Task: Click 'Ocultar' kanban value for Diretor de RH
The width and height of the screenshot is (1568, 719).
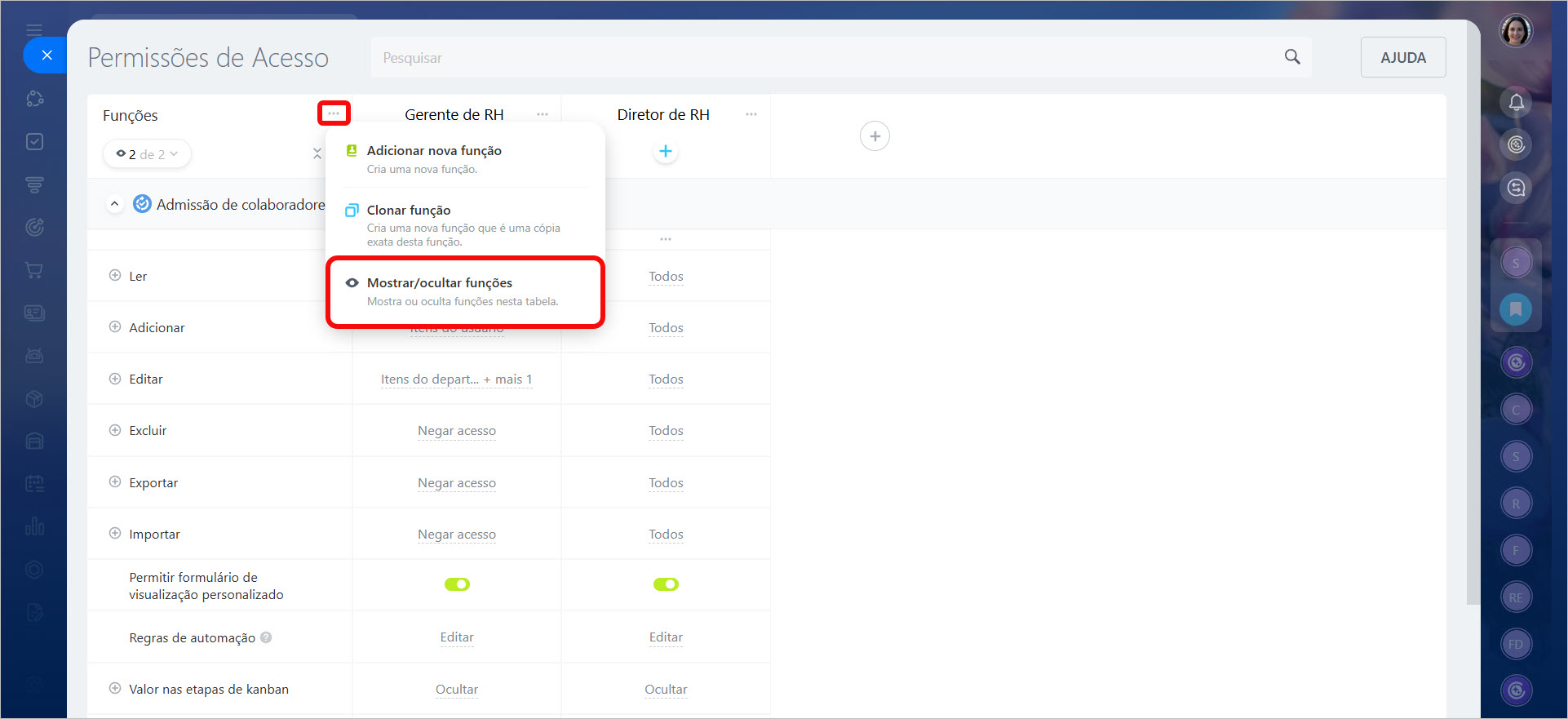Action: click(x=666, y=690)
